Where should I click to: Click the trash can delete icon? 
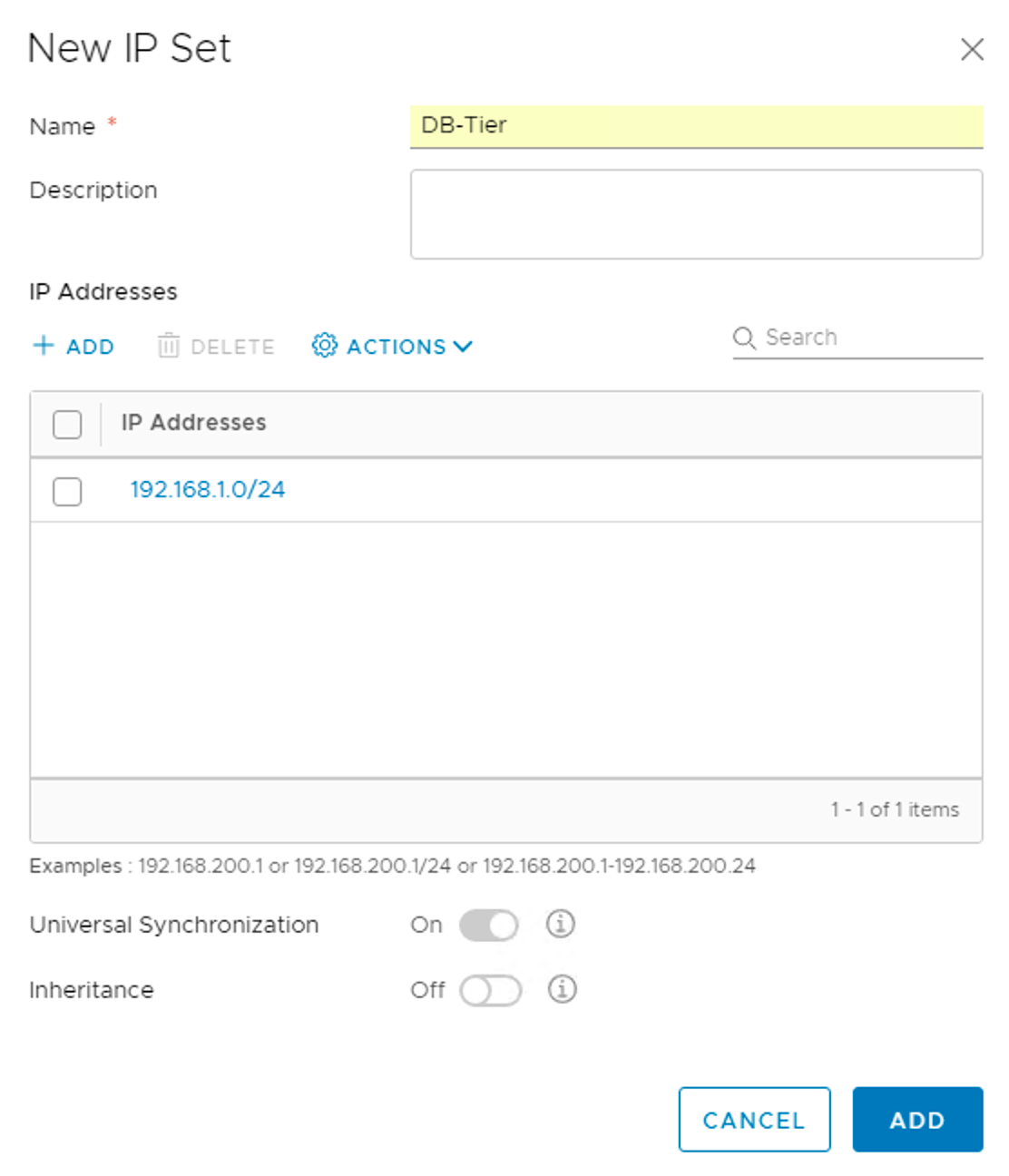pyautogui.click(x=168, y=346)
